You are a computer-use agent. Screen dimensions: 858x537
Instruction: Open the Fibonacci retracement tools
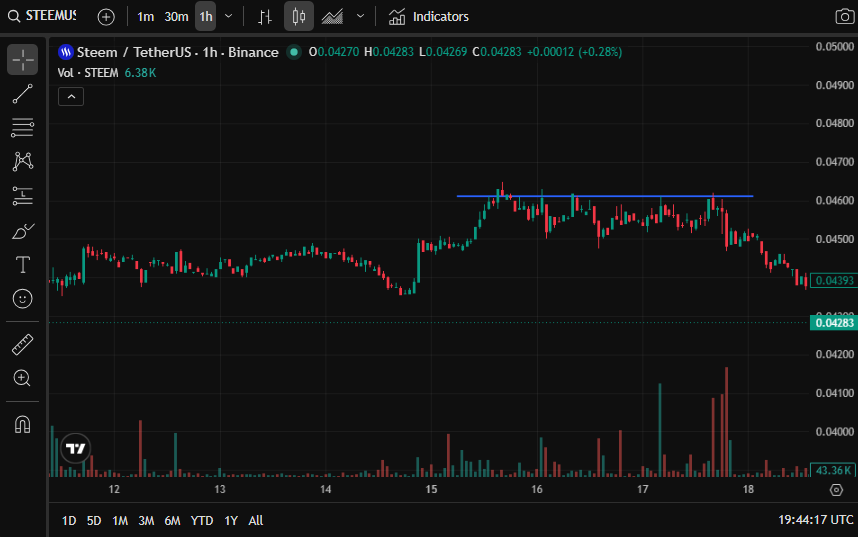(22, 128)
